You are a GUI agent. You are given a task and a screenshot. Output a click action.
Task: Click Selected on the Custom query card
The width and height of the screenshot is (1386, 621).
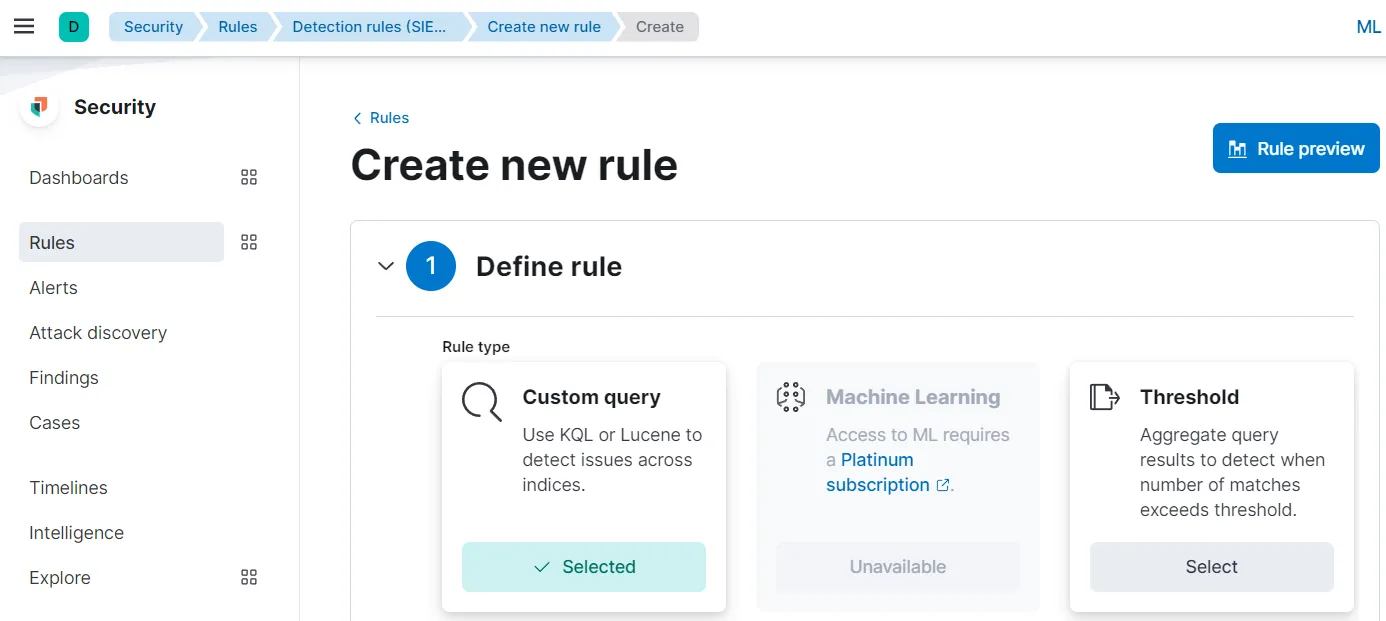[x=583, y=566]
